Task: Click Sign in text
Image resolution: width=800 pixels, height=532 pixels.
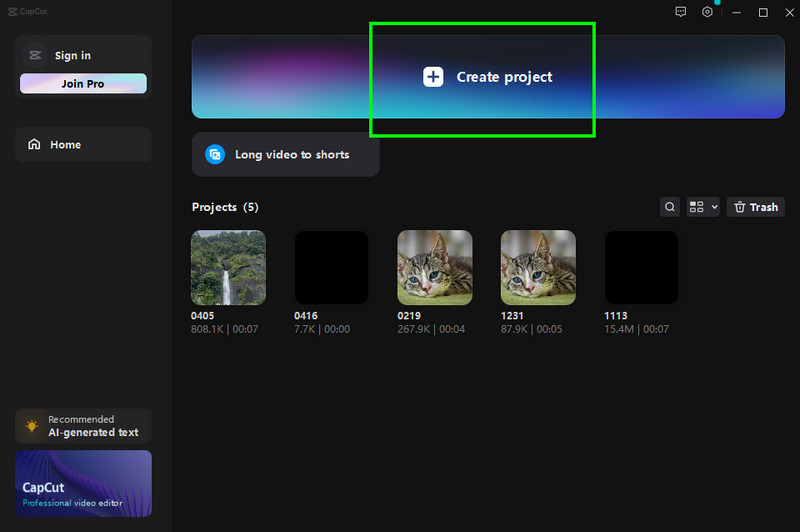Action: [x=73, y=56]
